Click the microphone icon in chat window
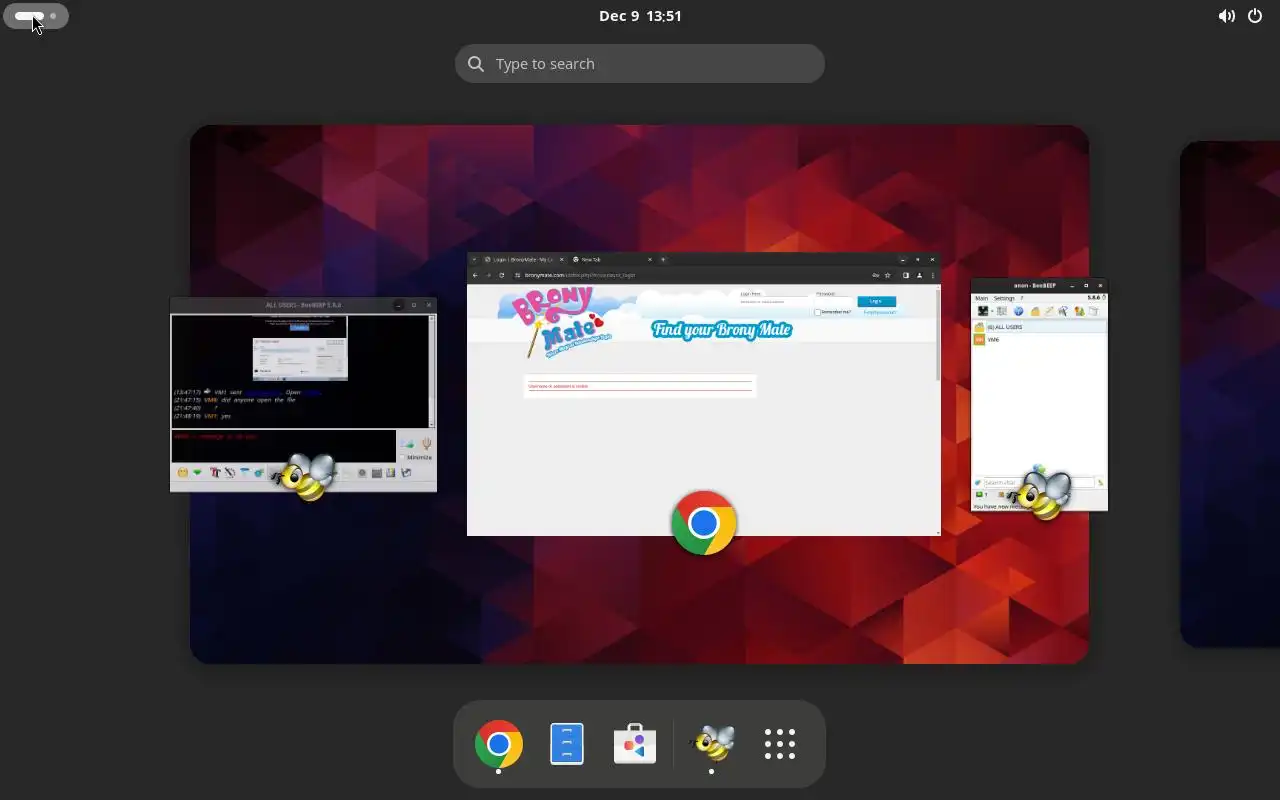Screen dimensions: 1280x800 pyautogui.click(x=427, y=443)
